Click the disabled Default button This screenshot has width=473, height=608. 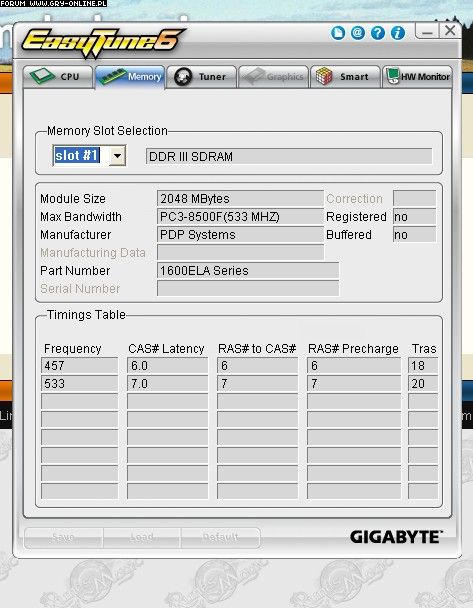(220, 537)
